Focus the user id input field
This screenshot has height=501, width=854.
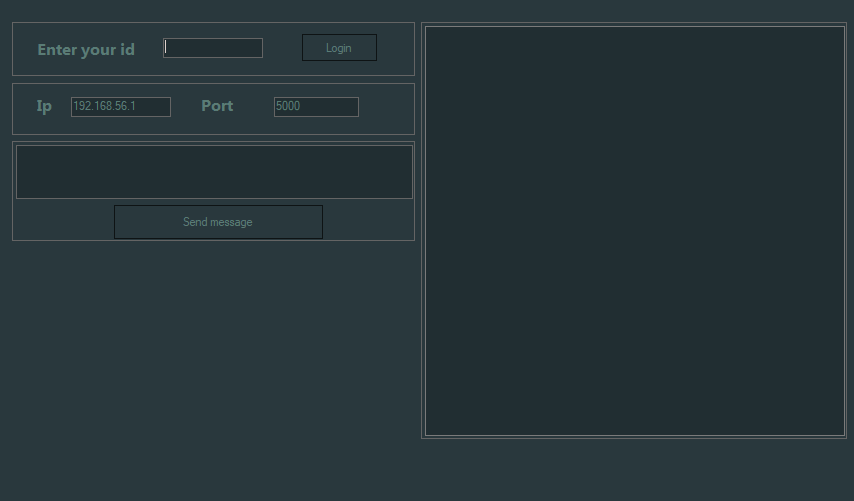(213, 48)
